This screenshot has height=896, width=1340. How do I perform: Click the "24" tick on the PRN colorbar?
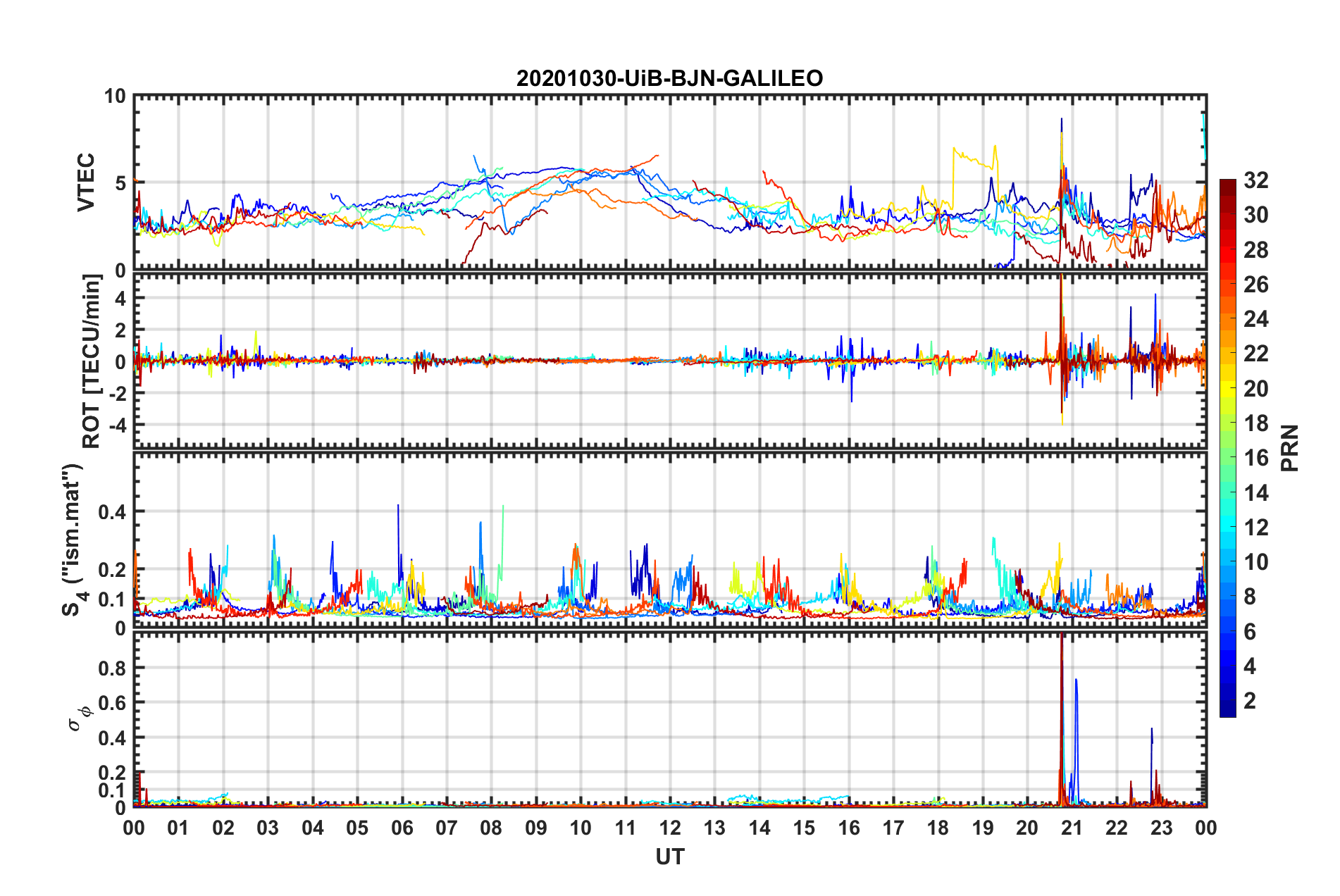click(1255, 319)
